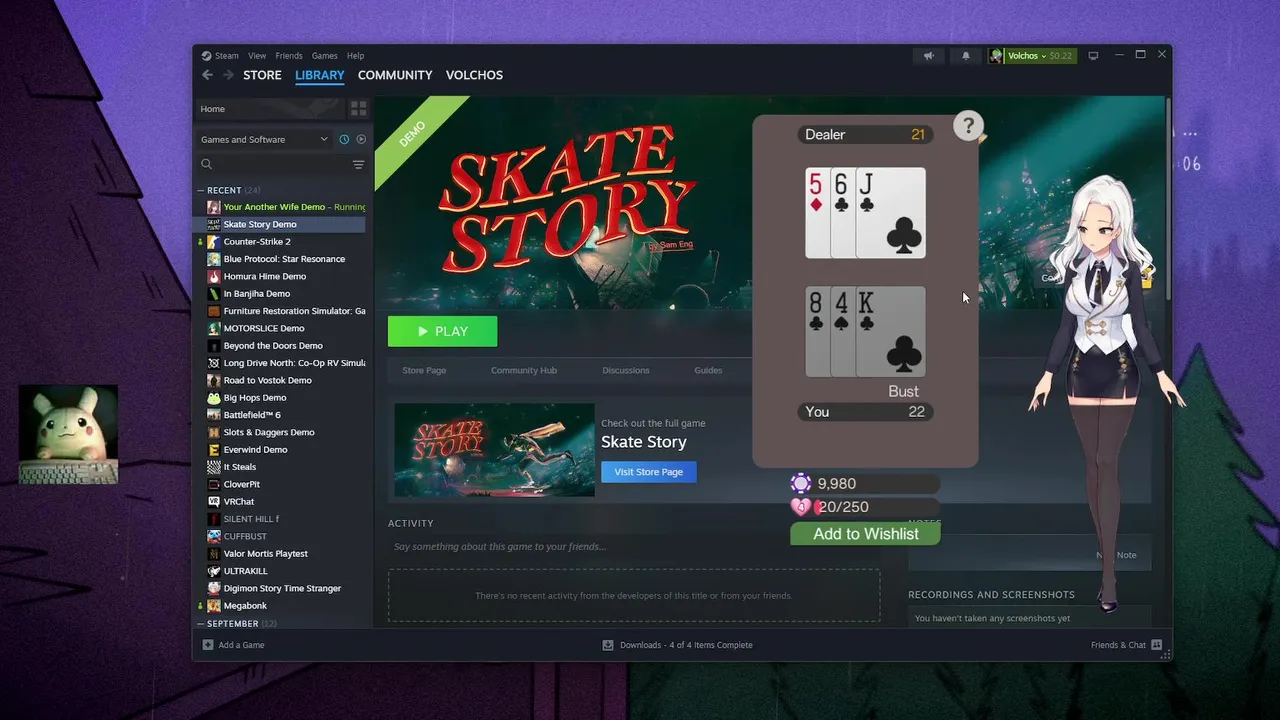Open the Friends menu
Image resolution: width=1280 pixels, height=720 pixels.
pyautogui.click(x=289, y=56)
